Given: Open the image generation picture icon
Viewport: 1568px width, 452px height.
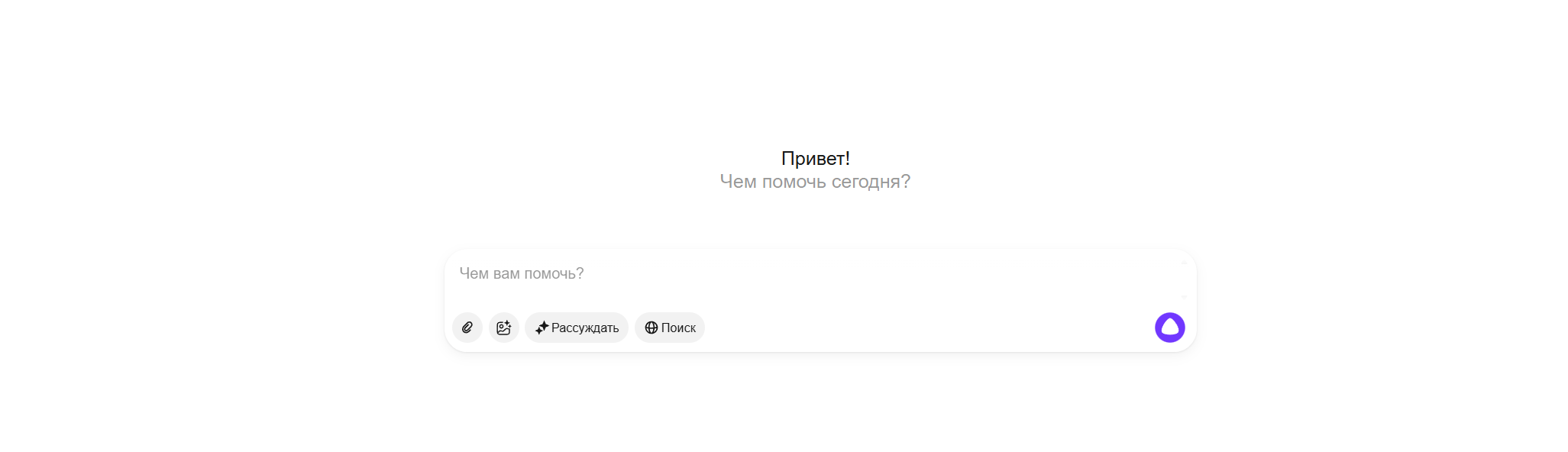Looking at the screenshot, I should click(x=504, y=328).
